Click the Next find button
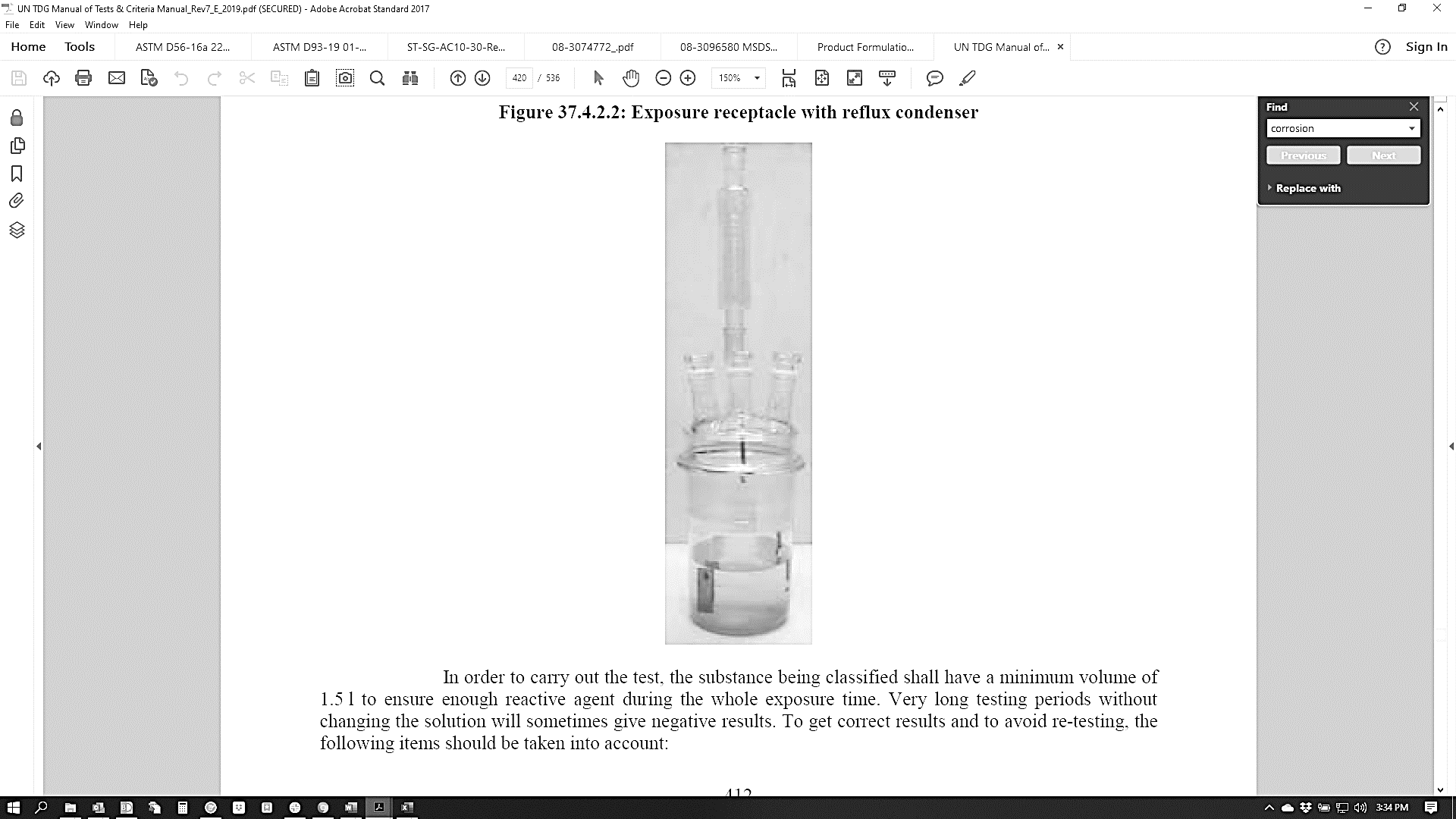 click(1383, 155)
